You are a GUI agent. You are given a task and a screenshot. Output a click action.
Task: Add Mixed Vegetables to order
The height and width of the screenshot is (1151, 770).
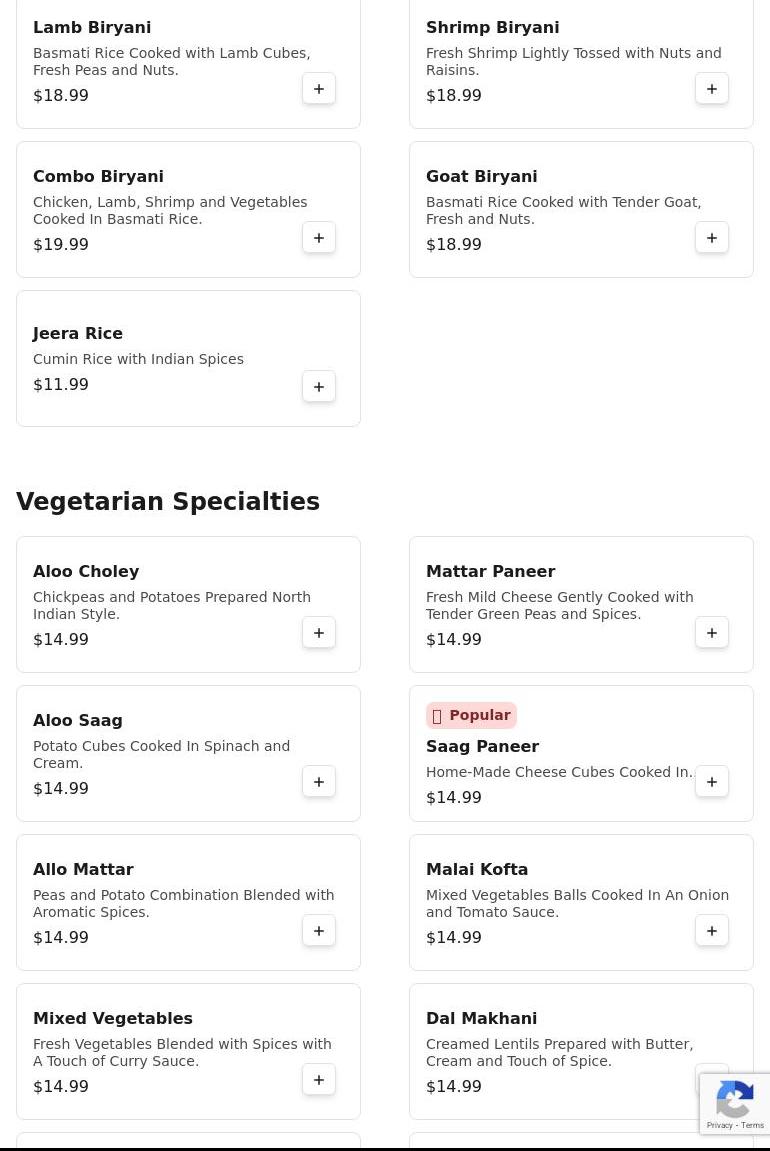click(319, 1080)
